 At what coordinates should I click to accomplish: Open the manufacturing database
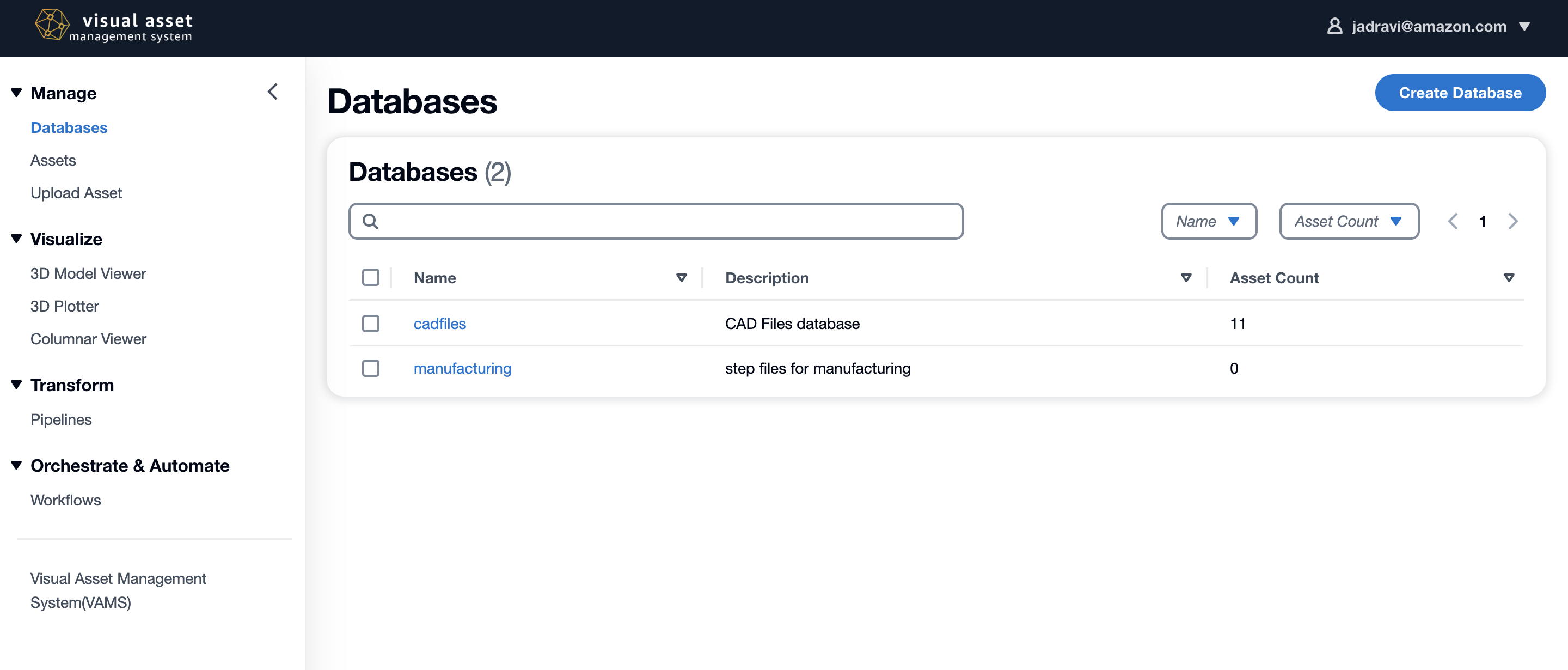pos(463,368)
